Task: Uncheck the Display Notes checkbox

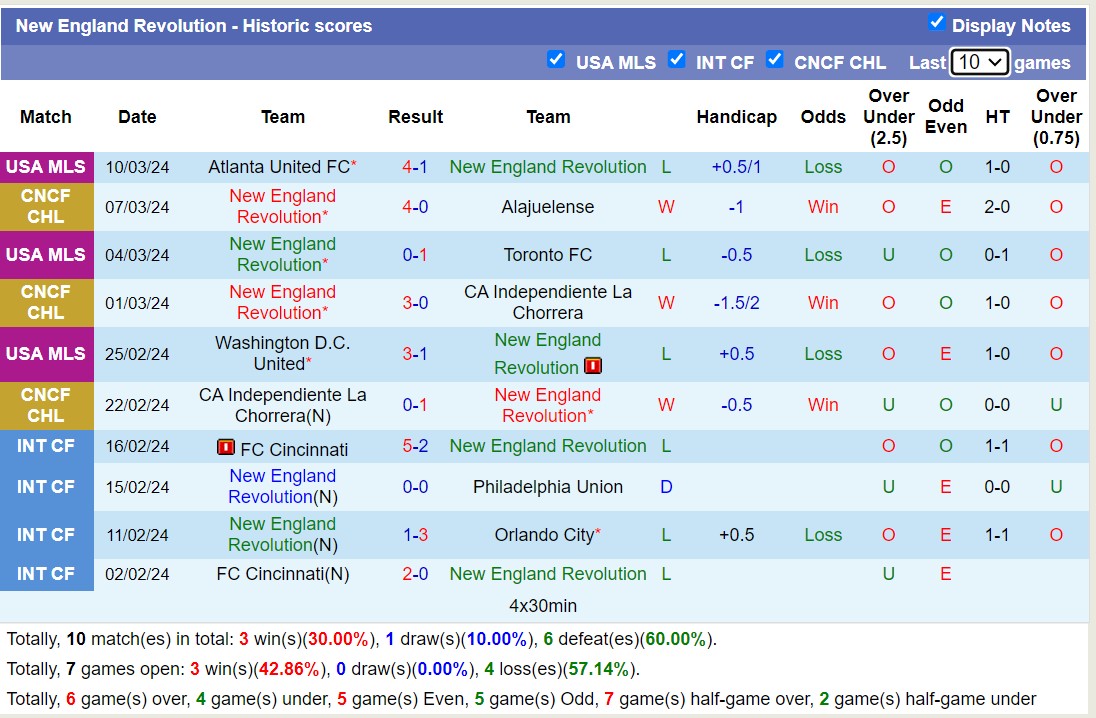Action: click(937, 24)
